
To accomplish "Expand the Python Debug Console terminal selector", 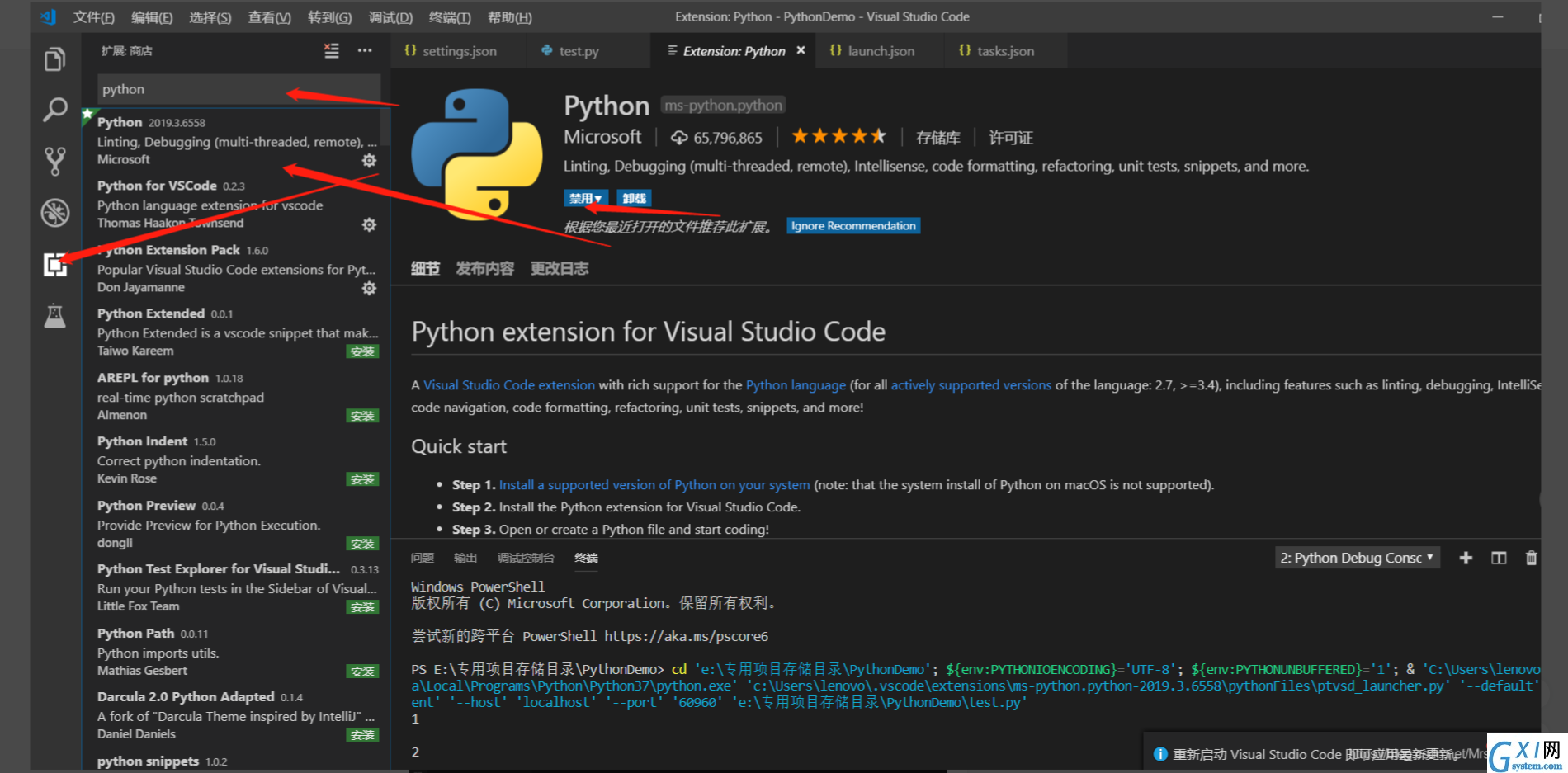I will [x=1358, y=558].
